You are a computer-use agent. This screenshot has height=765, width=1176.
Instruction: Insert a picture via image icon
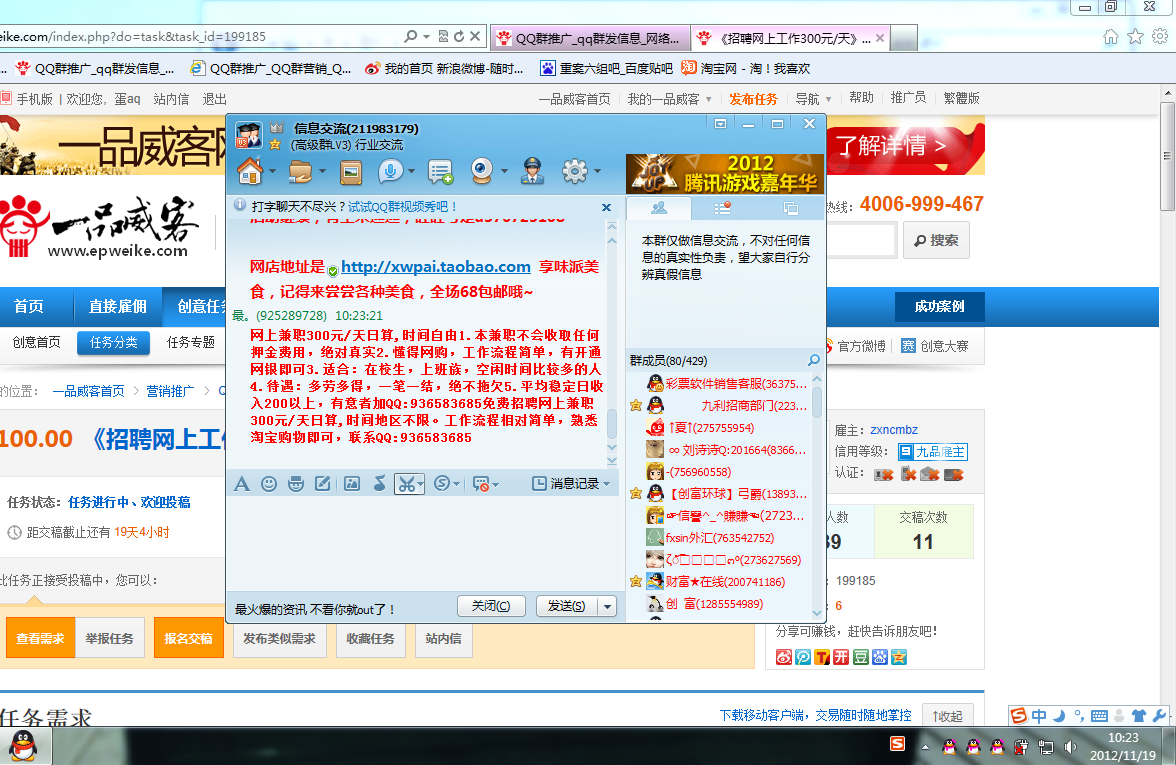[x=352, y=484]
